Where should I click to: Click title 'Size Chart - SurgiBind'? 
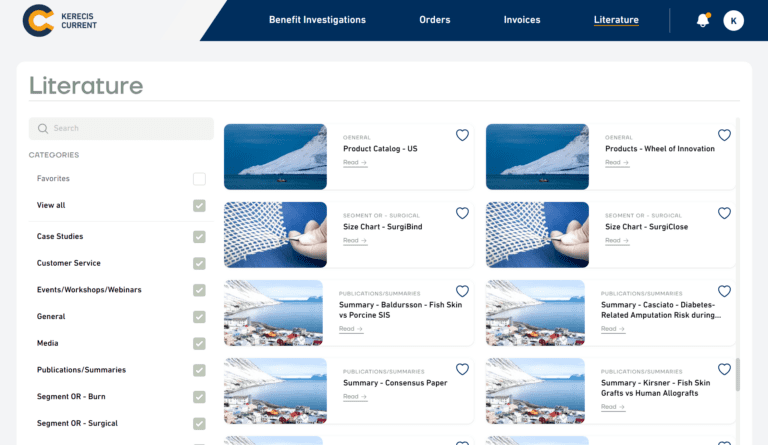coord(383,227)
